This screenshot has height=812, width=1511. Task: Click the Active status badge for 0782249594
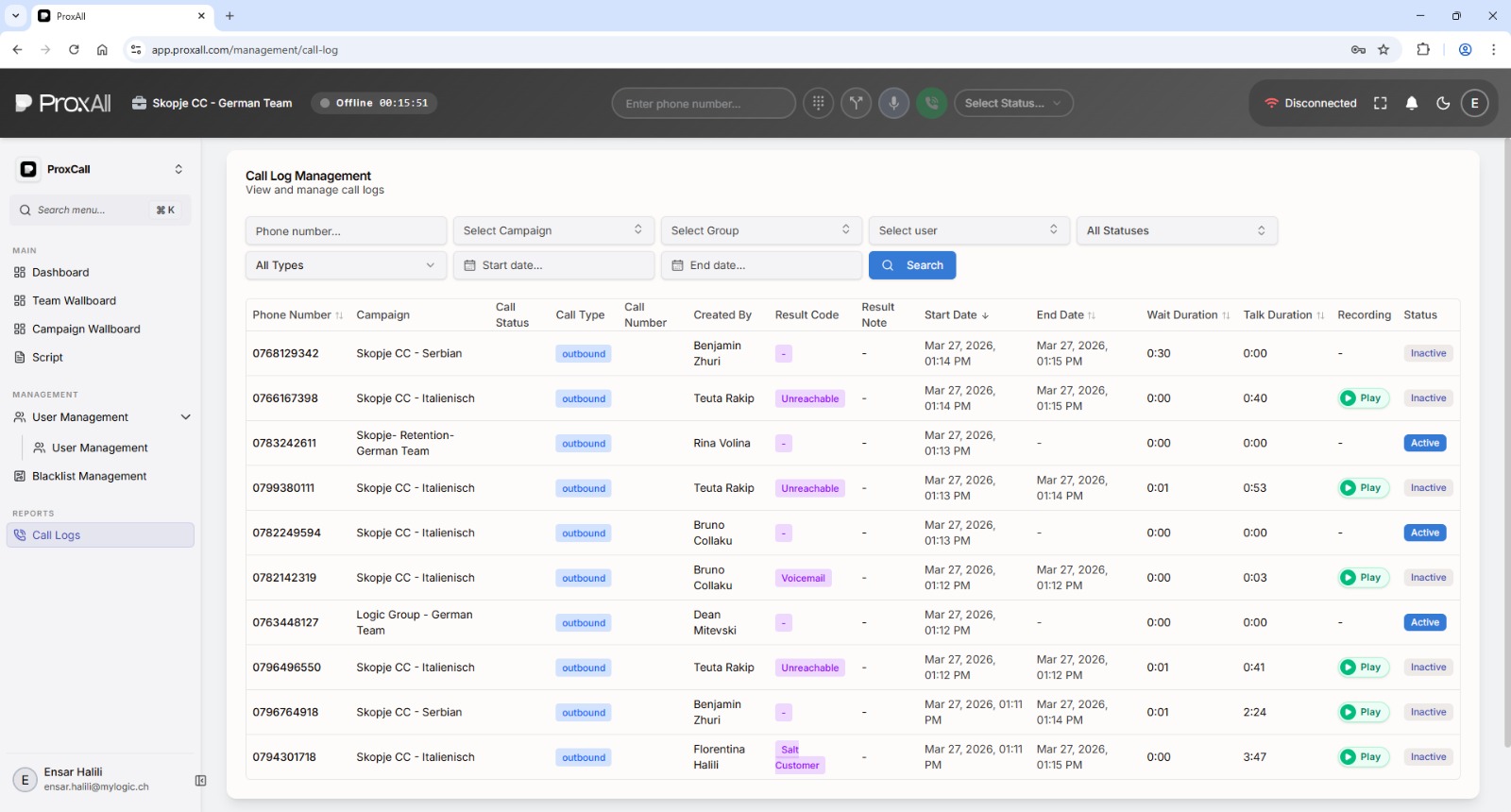click(x=1425, y=533)
